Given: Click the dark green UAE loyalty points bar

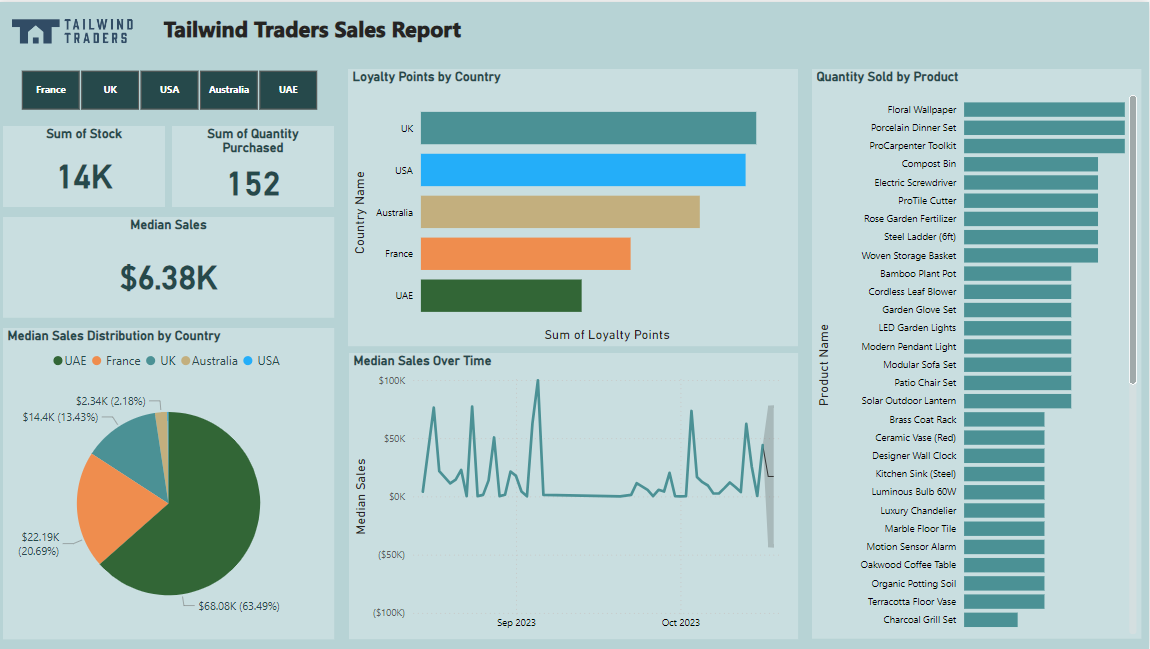Looking at the screenshot, I should coord(501,296).
